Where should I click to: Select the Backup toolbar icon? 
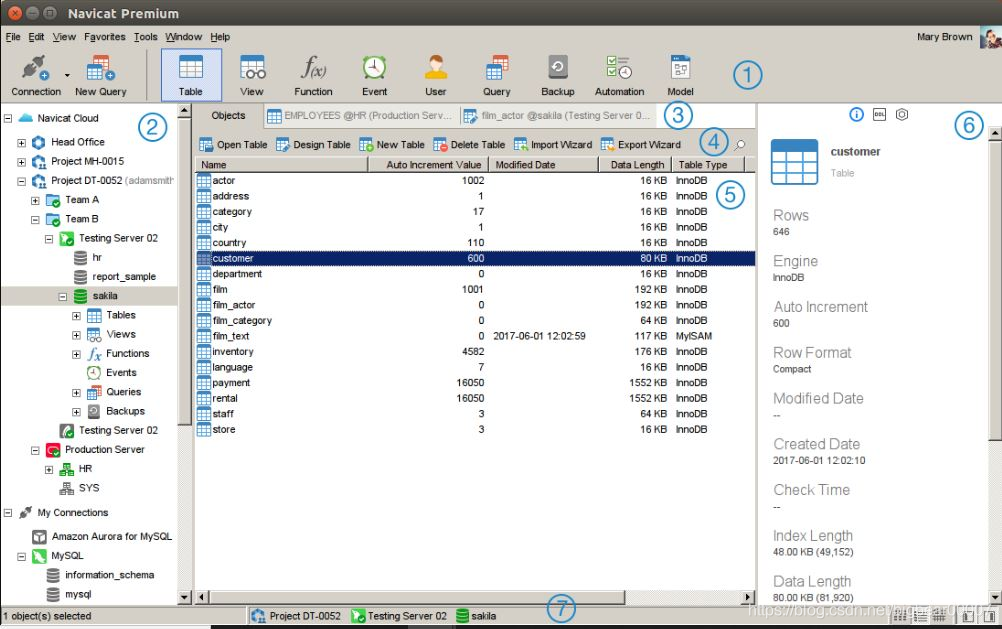pyautogui.click(x=558, y=75)
